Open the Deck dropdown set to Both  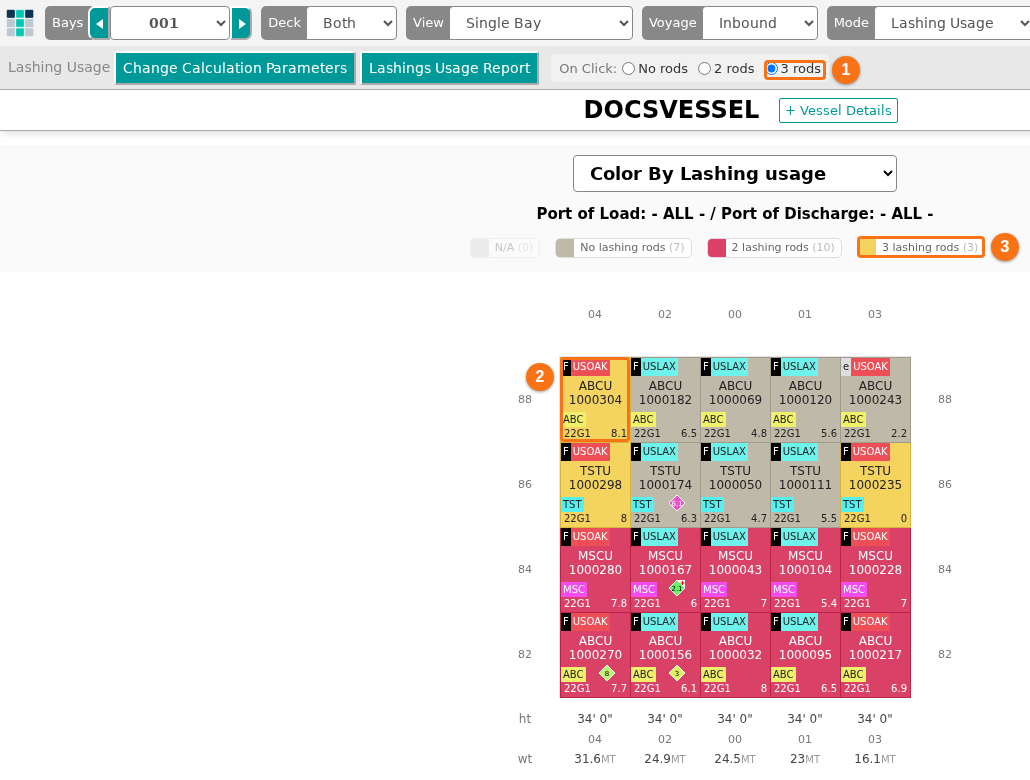pos(352,24)
